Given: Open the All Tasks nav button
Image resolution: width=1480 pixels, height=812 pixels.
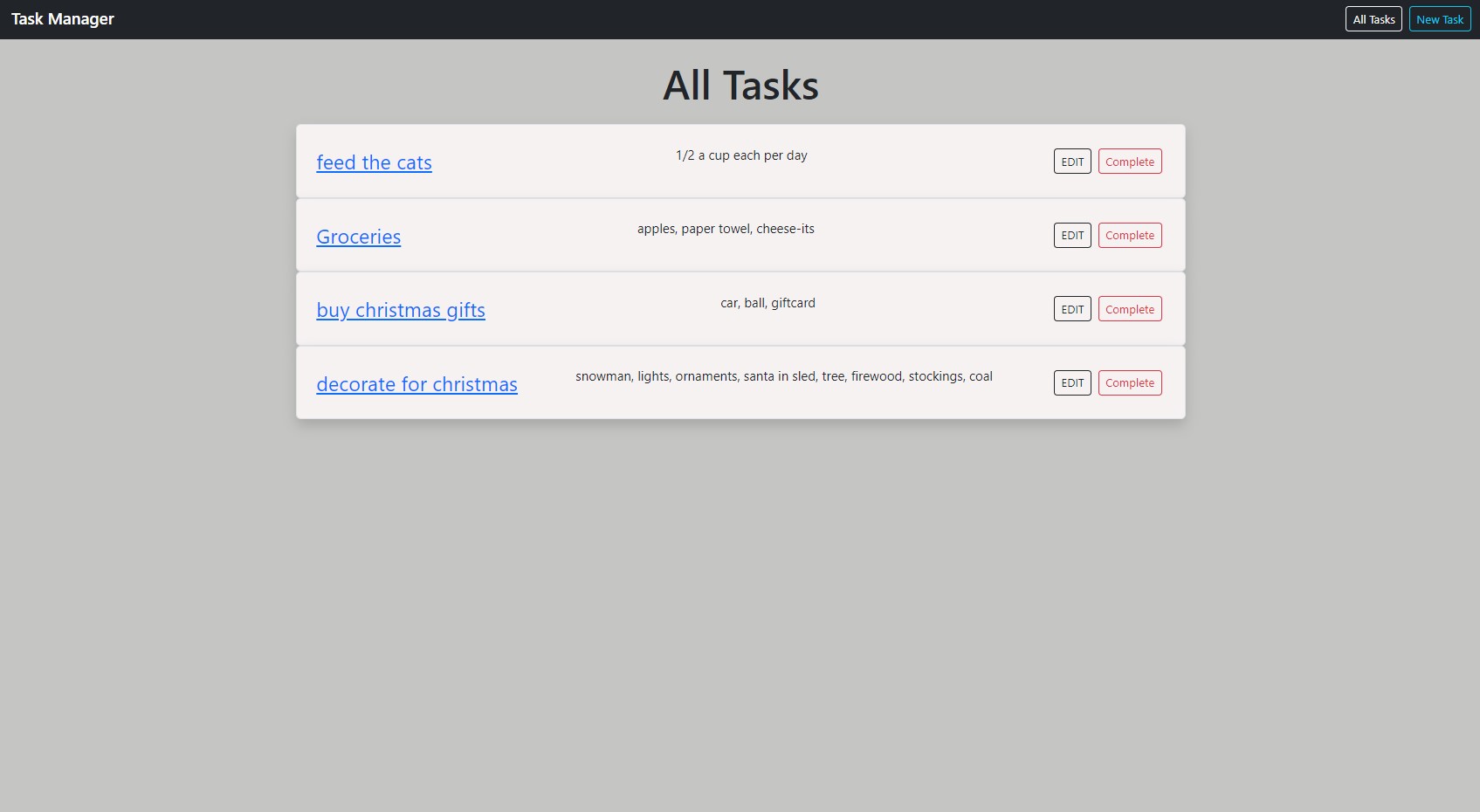Looking at the screenshot, I should (1373, 19).
